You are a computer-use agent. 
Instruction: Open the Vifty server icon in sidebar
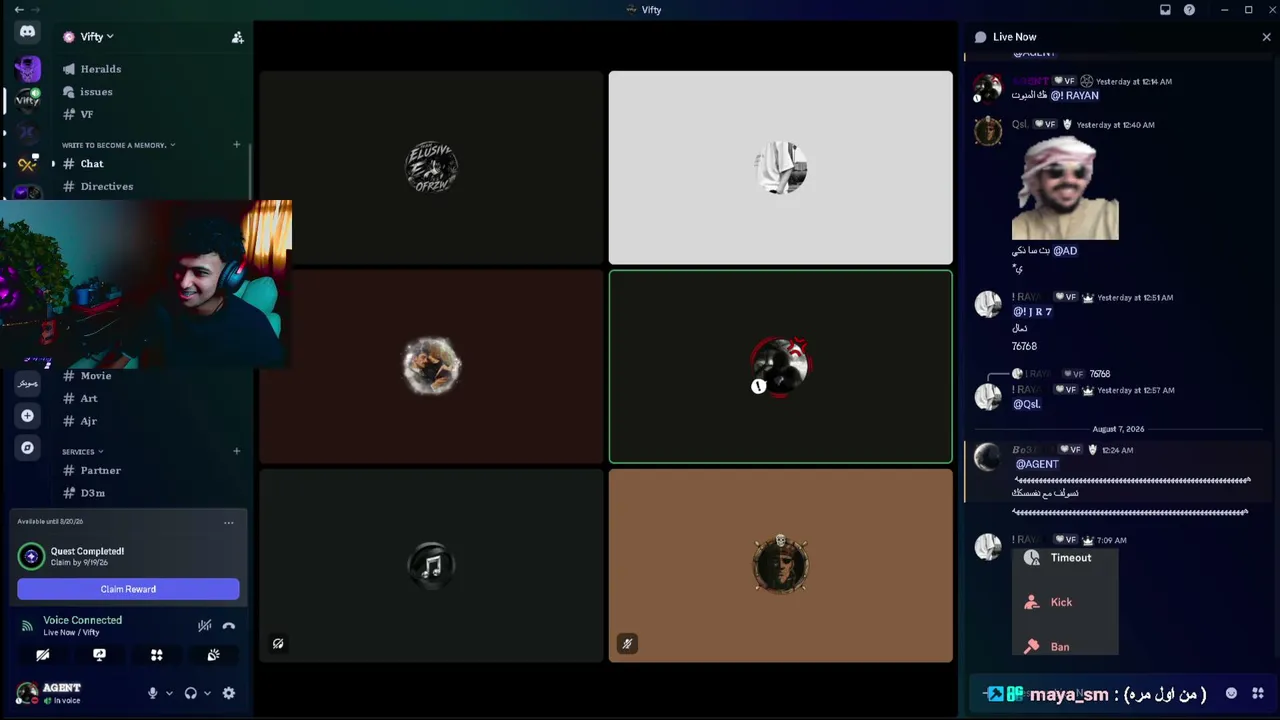pos(28,101)
